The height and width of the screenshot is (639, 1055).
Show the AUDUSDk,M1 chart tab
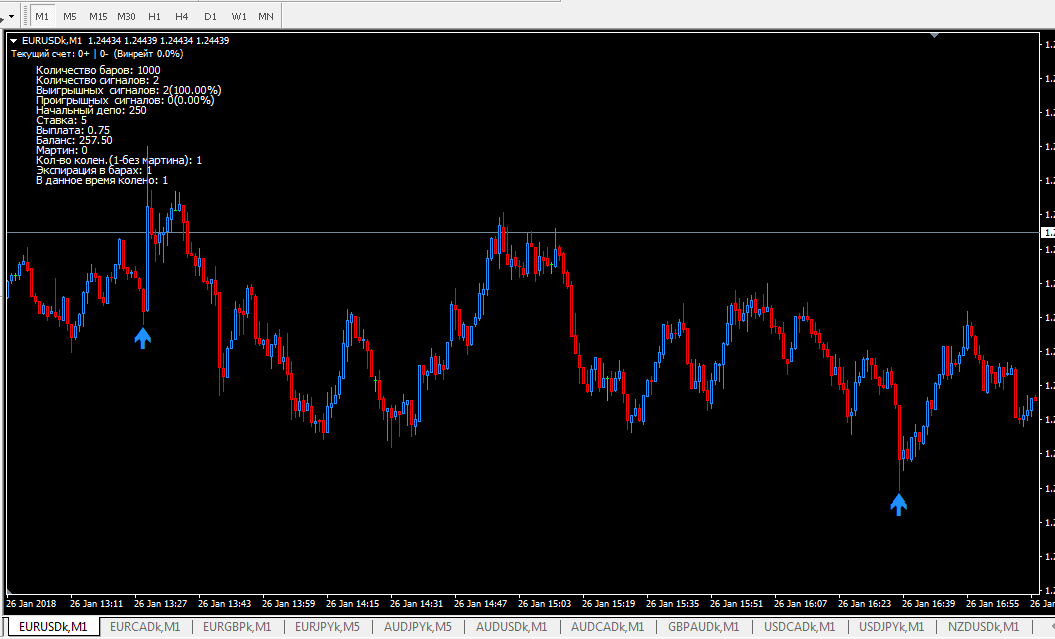[x=511, y=627]
